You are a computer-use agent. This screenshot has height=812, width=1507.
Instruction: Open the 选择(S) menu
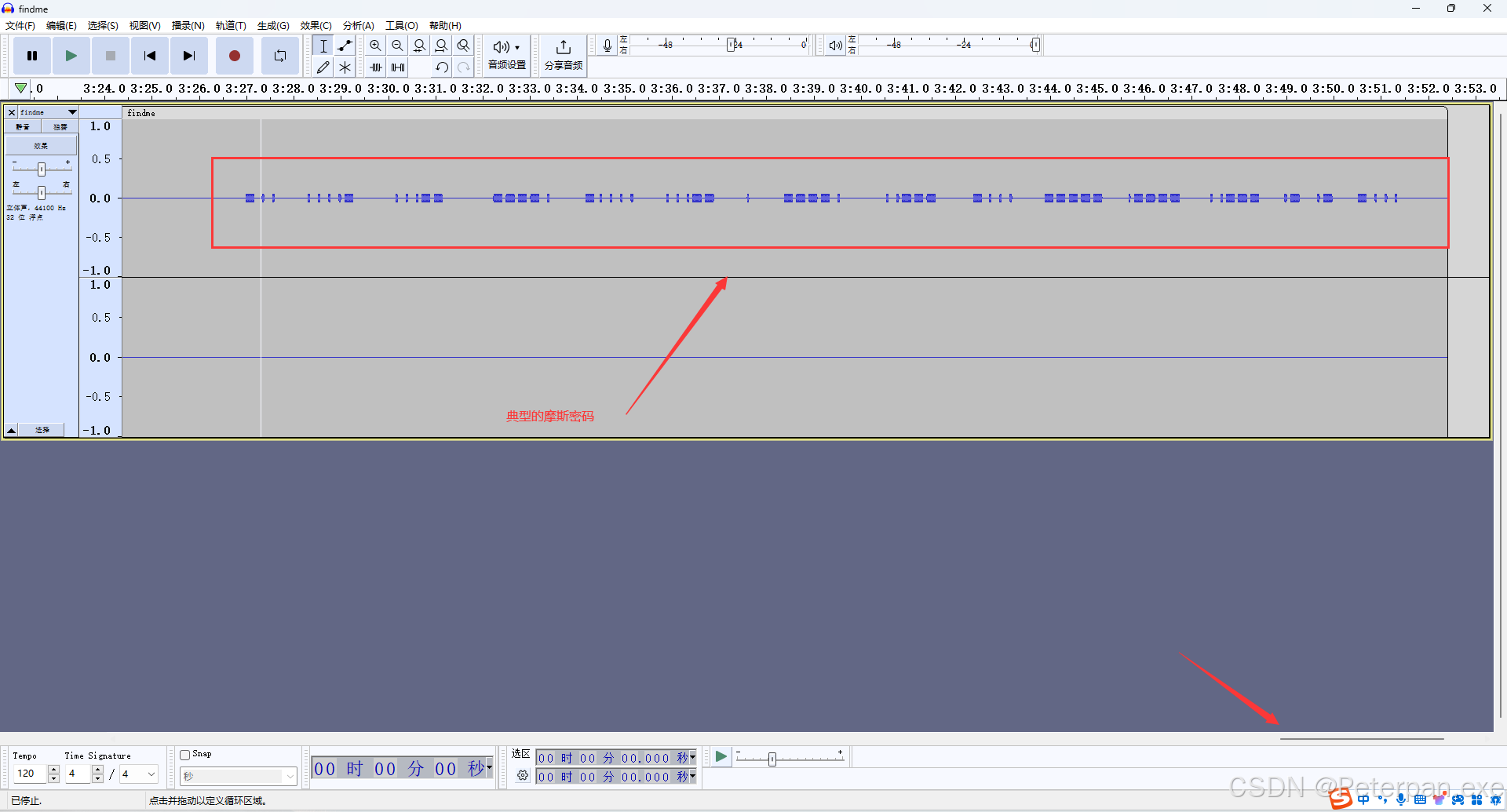[103, 26]
